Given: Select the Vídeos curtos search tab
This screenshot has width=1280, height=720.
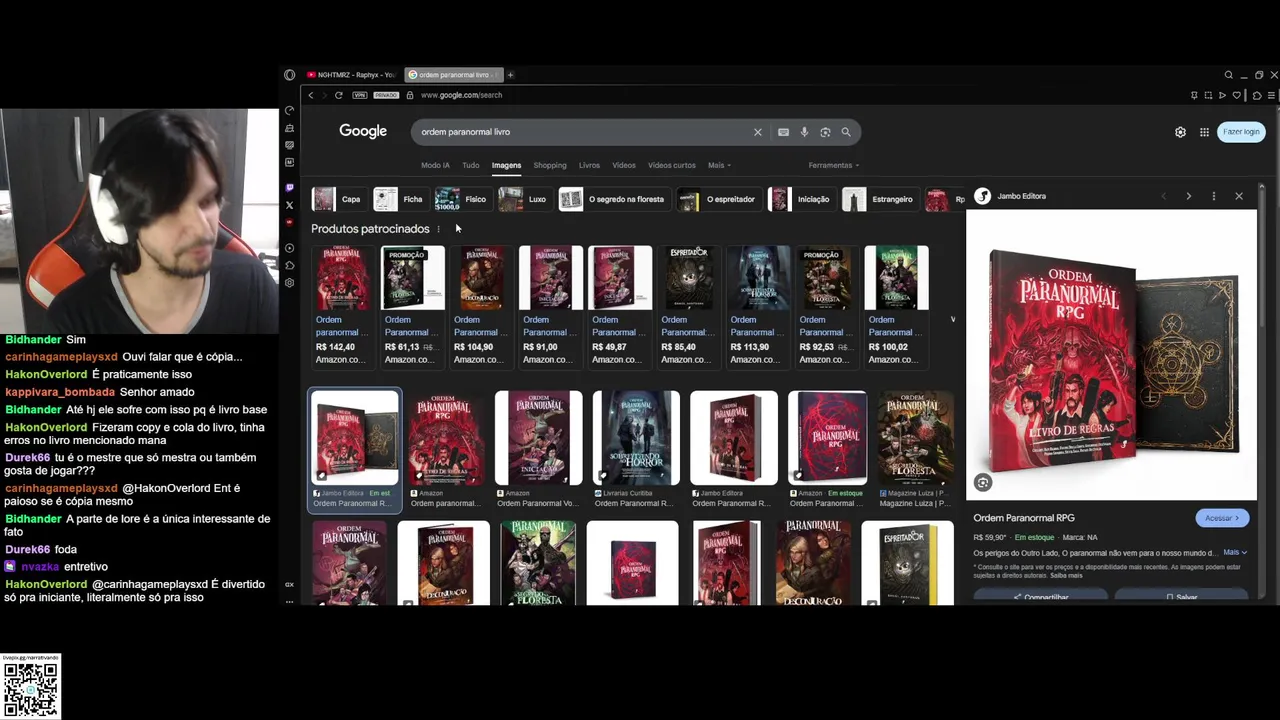Looking at the screenshot, I should (x=671, y=165).
